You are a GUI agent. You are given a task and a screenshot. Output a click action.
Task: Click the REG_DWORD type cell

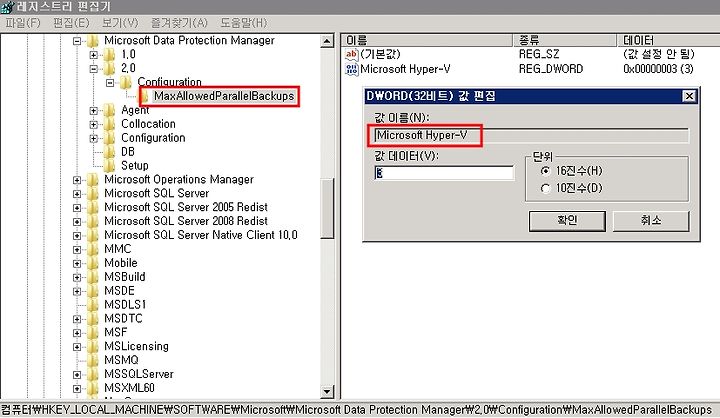pos(551,69)
